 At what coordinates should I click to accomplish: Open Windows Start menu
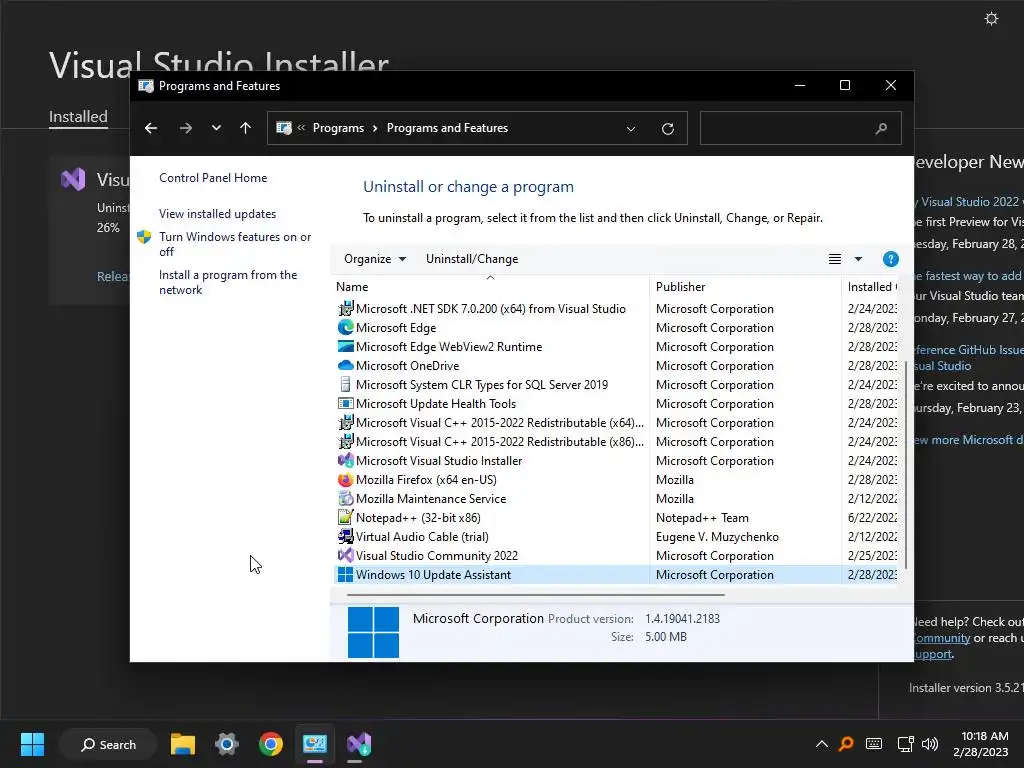click(32, 744)
